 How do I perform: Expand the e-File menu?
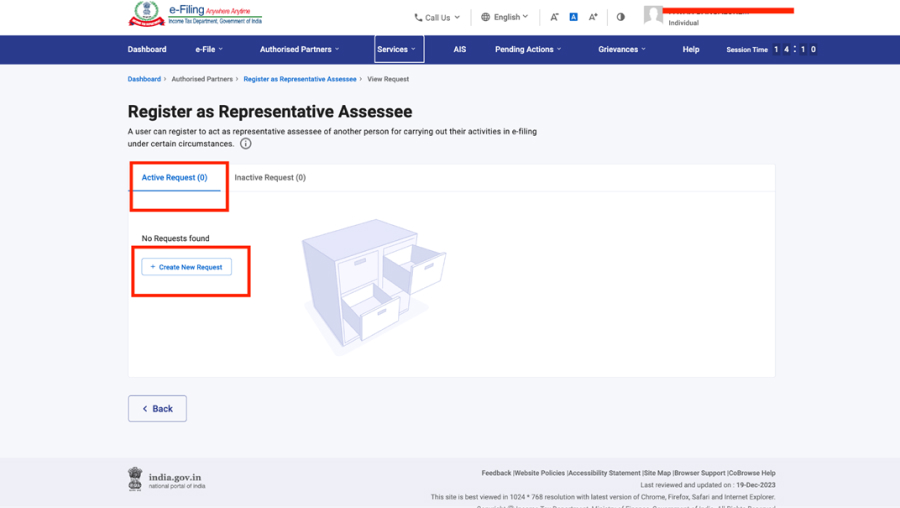pos(209,49)
